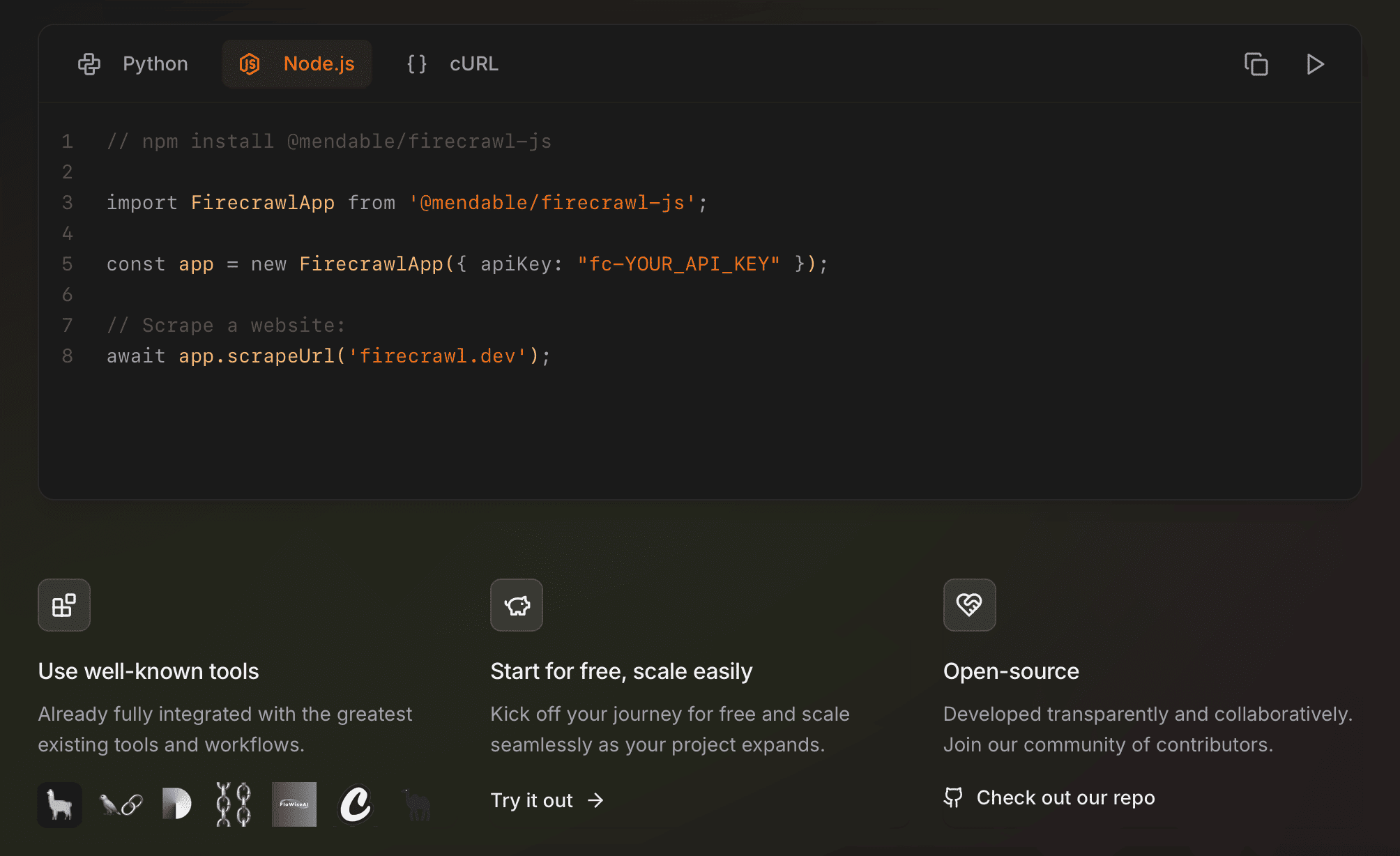Screen dimensions: 1400x856
Task: Click the open-source heart-hands icon
Action: click(968, 605)
